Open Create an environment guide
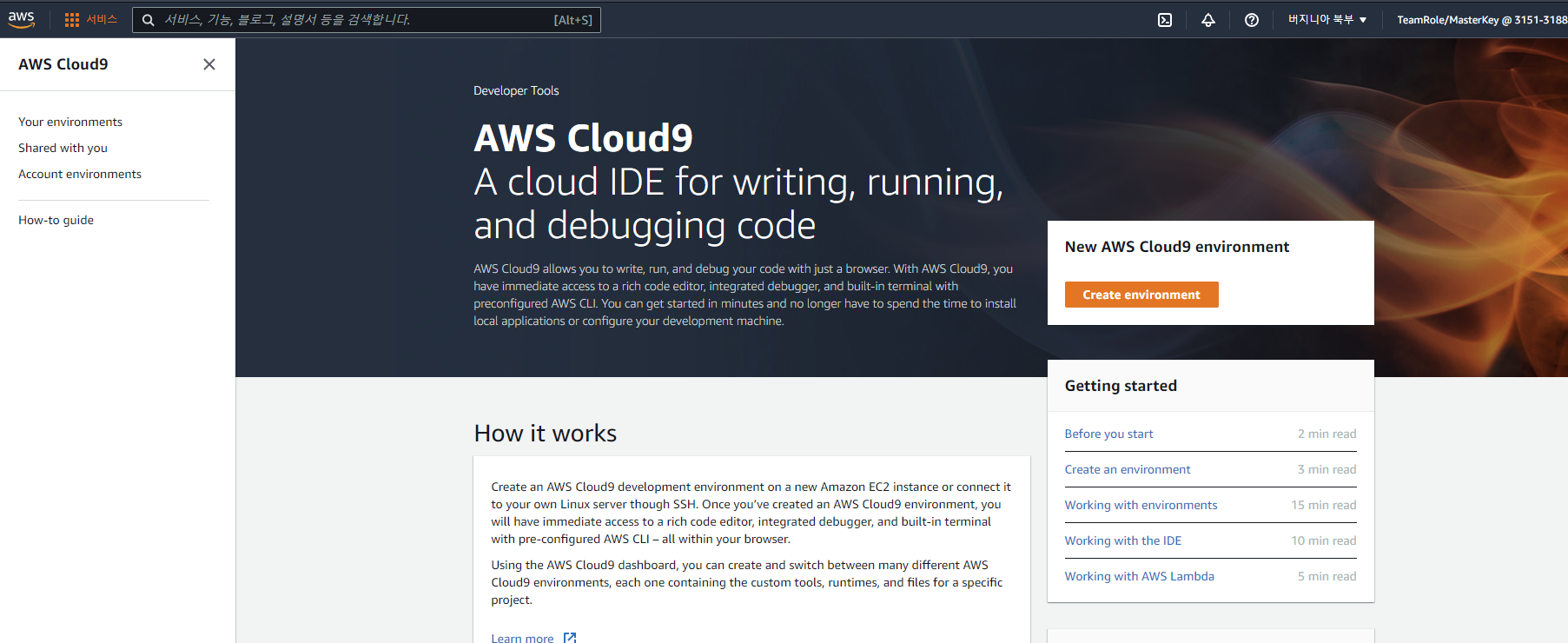Image resolution: width=1568 pixels, height=643 pixels. coord(1128,469)
